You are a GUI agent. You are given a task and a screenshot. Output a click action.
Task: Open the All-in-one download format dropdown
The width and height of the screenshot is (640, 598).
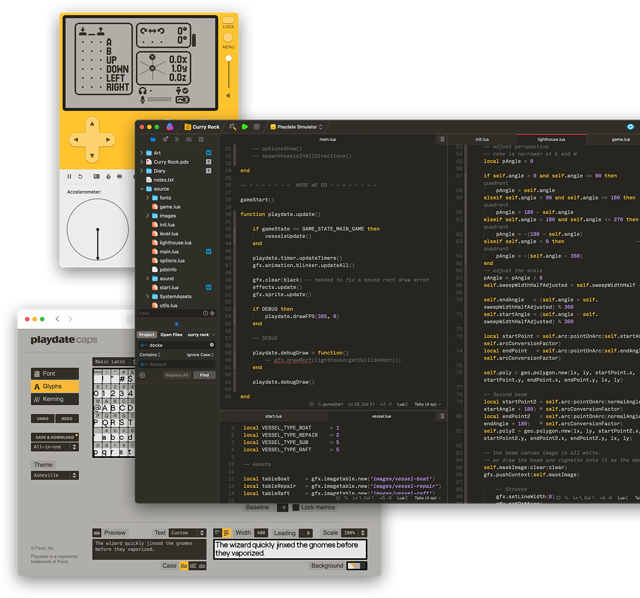click(x=55, y=447)
